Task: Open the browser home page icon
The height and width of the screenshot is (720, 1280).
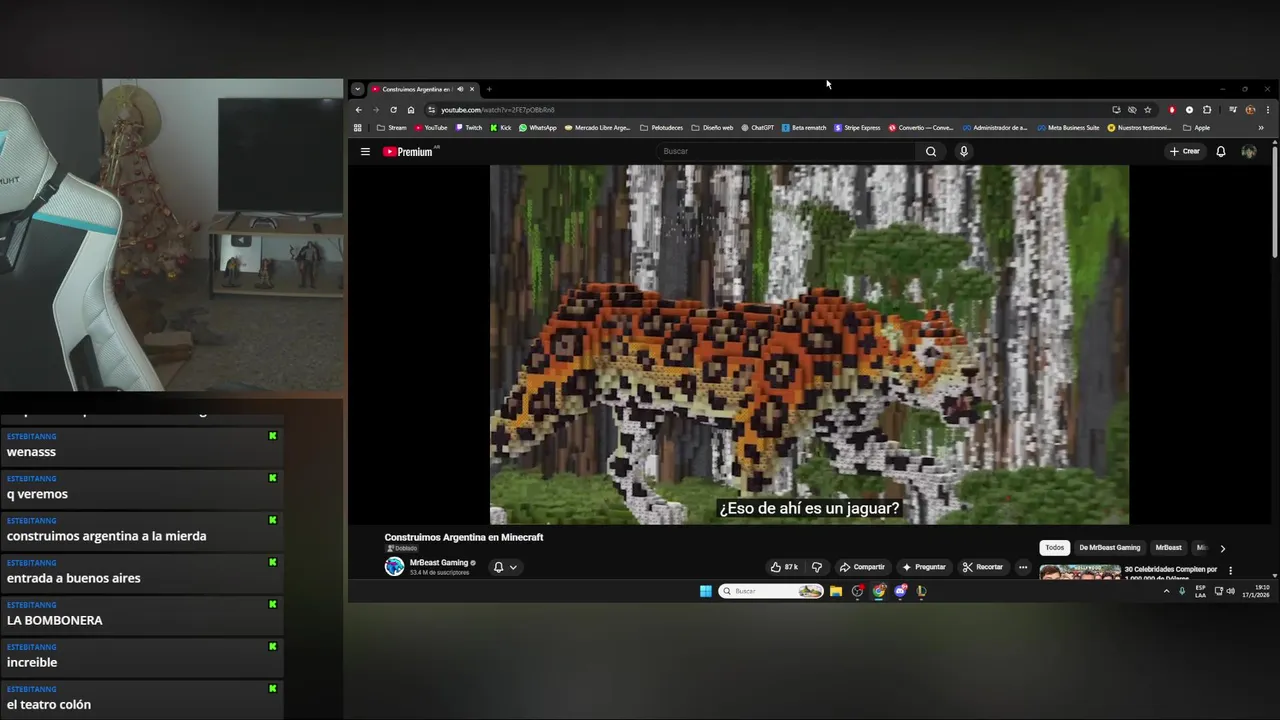Action: pyautogui.click(x=410, y=110)
